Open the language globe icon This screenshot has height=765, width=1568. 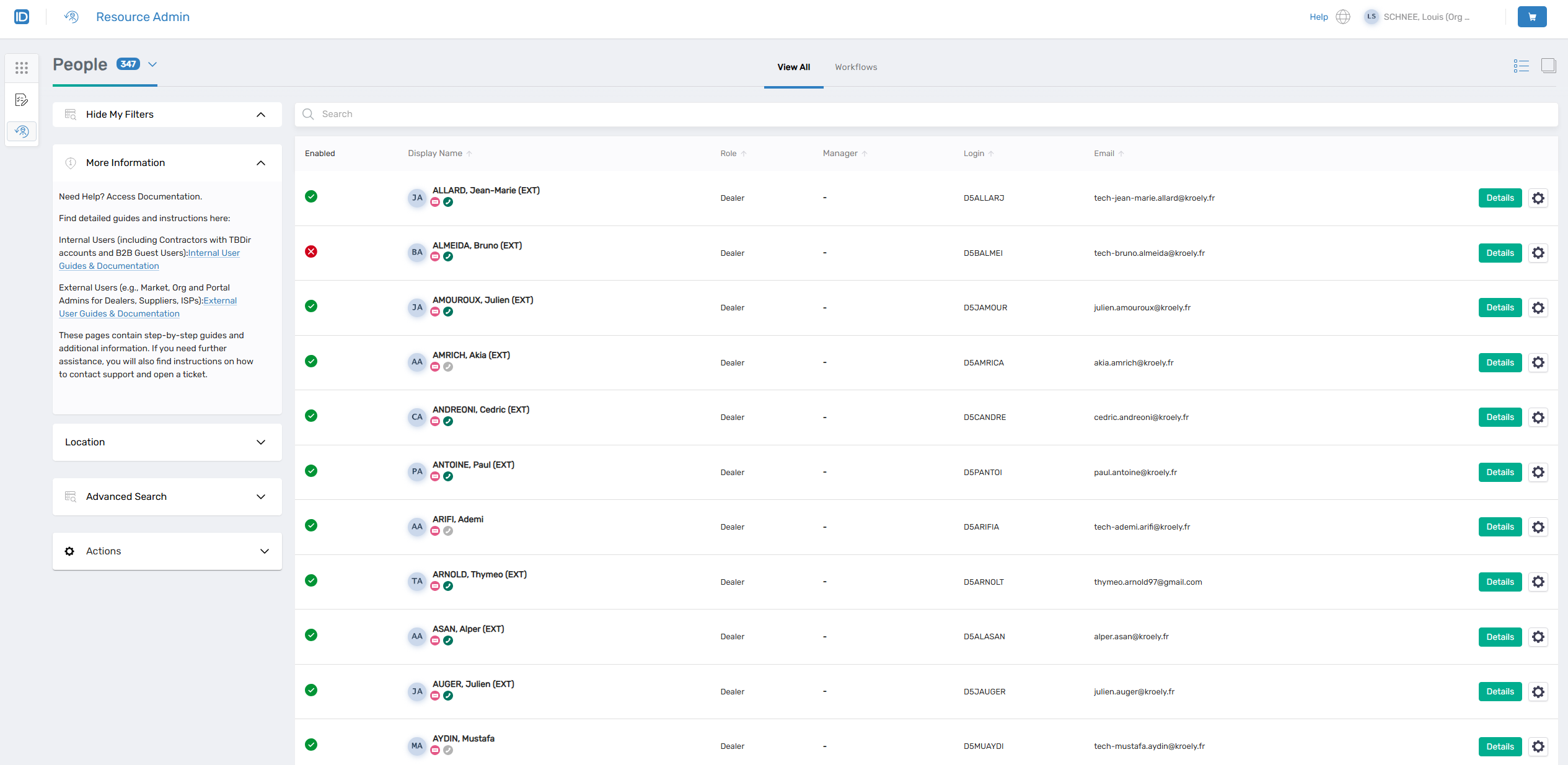pos(1342,17)
